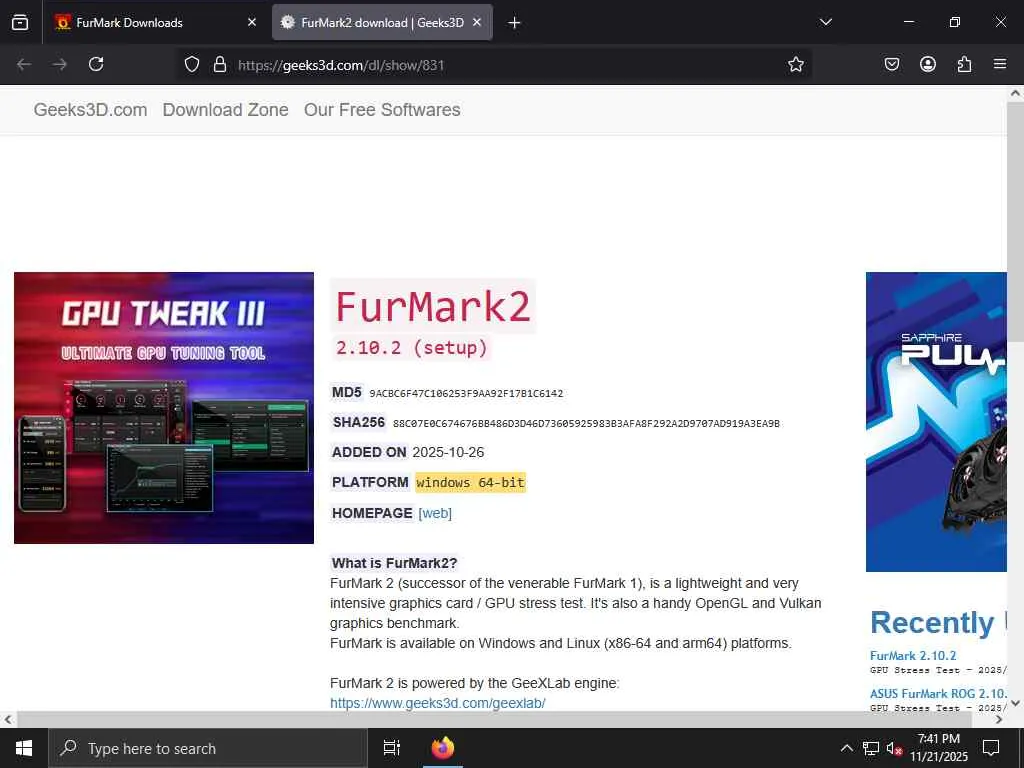
Task: Open the clock showing 7:41 PM
Action: 939,748
